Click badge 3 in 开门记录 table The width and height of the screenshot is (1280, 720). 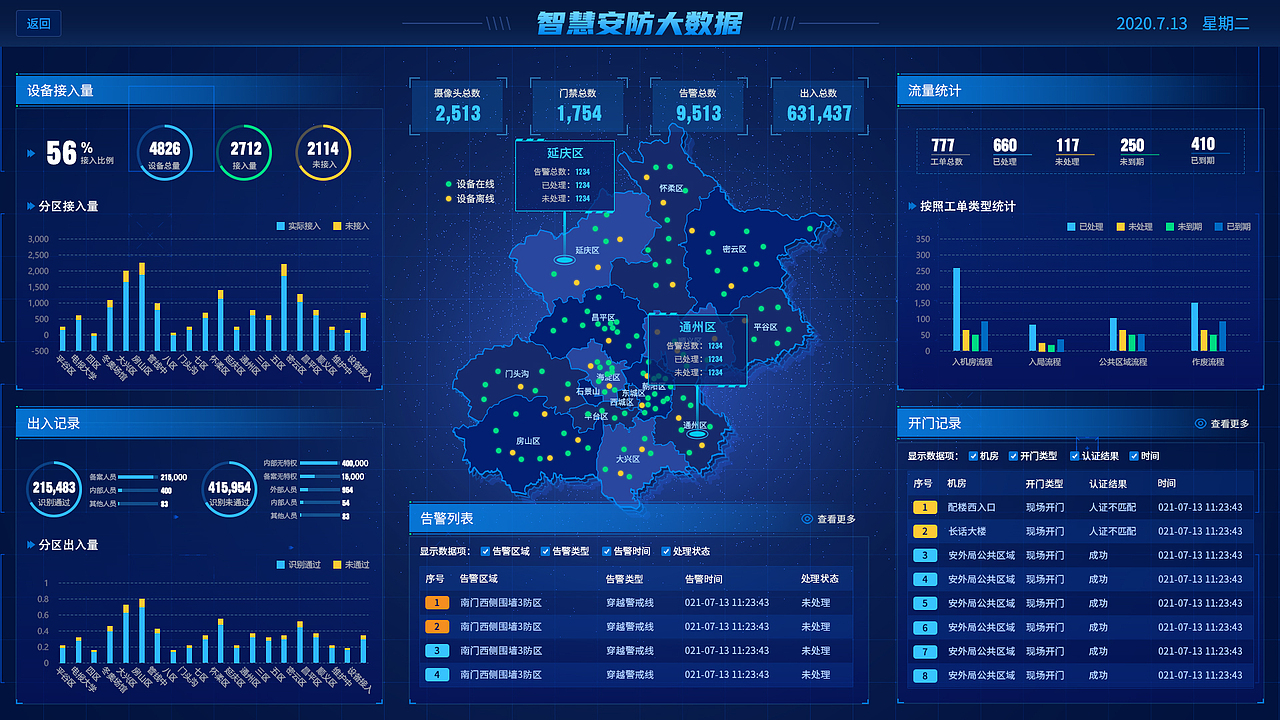point(925,555)
